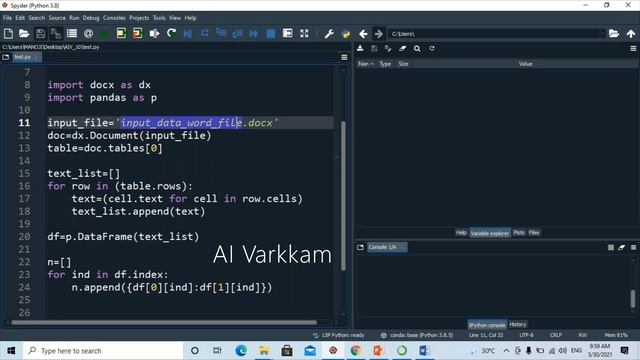Switch to test.py editor tab
This screenshot has height=360, width=640.
(x=27, y=57)
